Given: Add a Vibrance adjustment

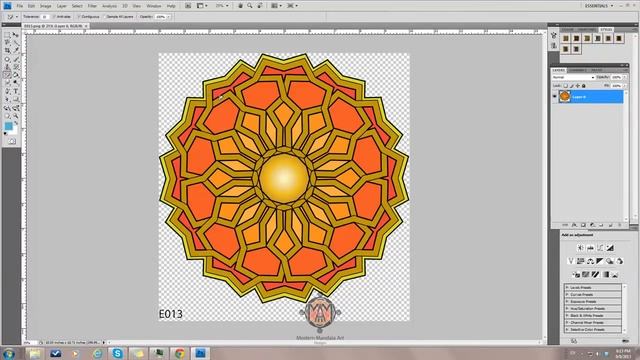Looking at the screenshot, I should tap(571, 261).
